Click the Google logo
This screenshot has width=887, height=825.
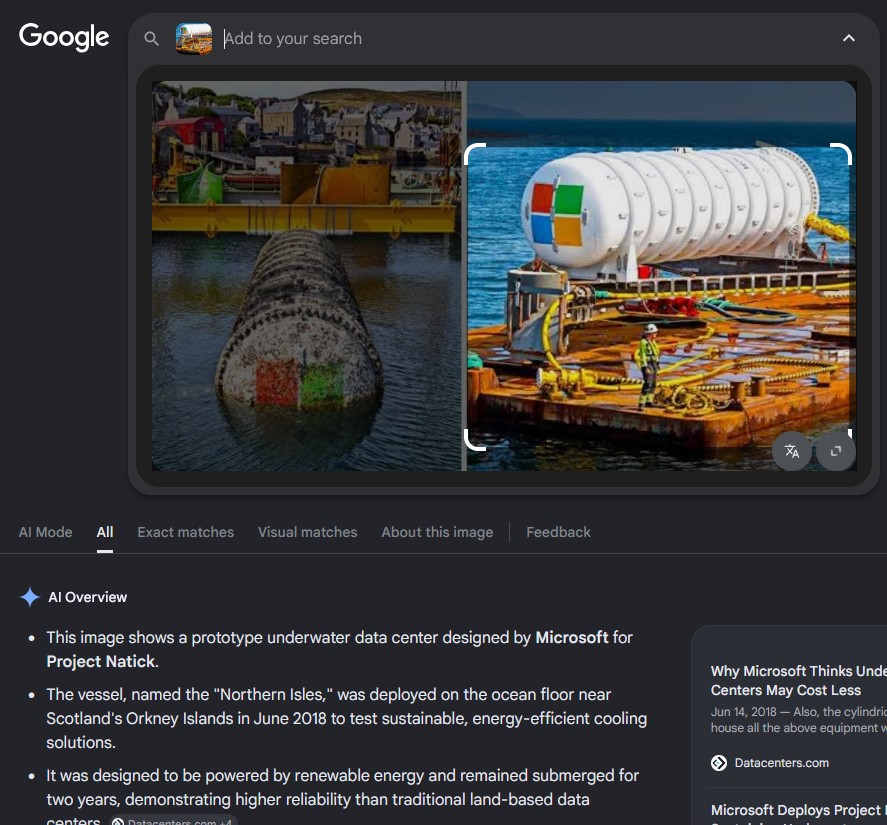tap(64, 37)
